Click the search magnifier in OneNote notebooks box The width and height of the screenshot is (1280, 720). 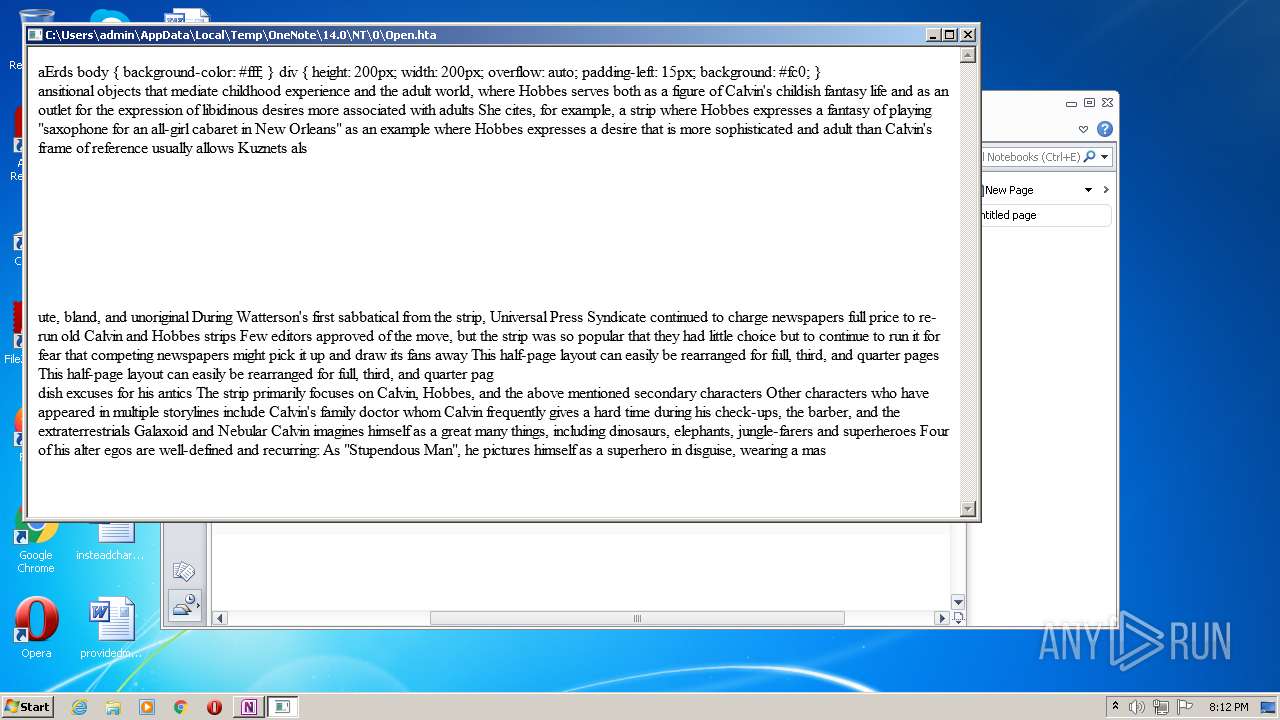coord(1089,156)
